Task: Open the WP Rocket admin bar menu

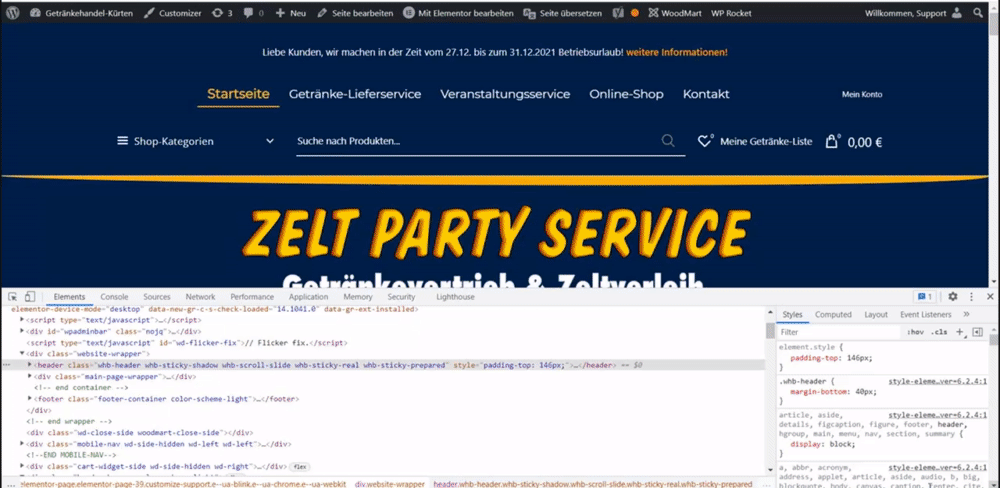Action: [x=732, y=13]
